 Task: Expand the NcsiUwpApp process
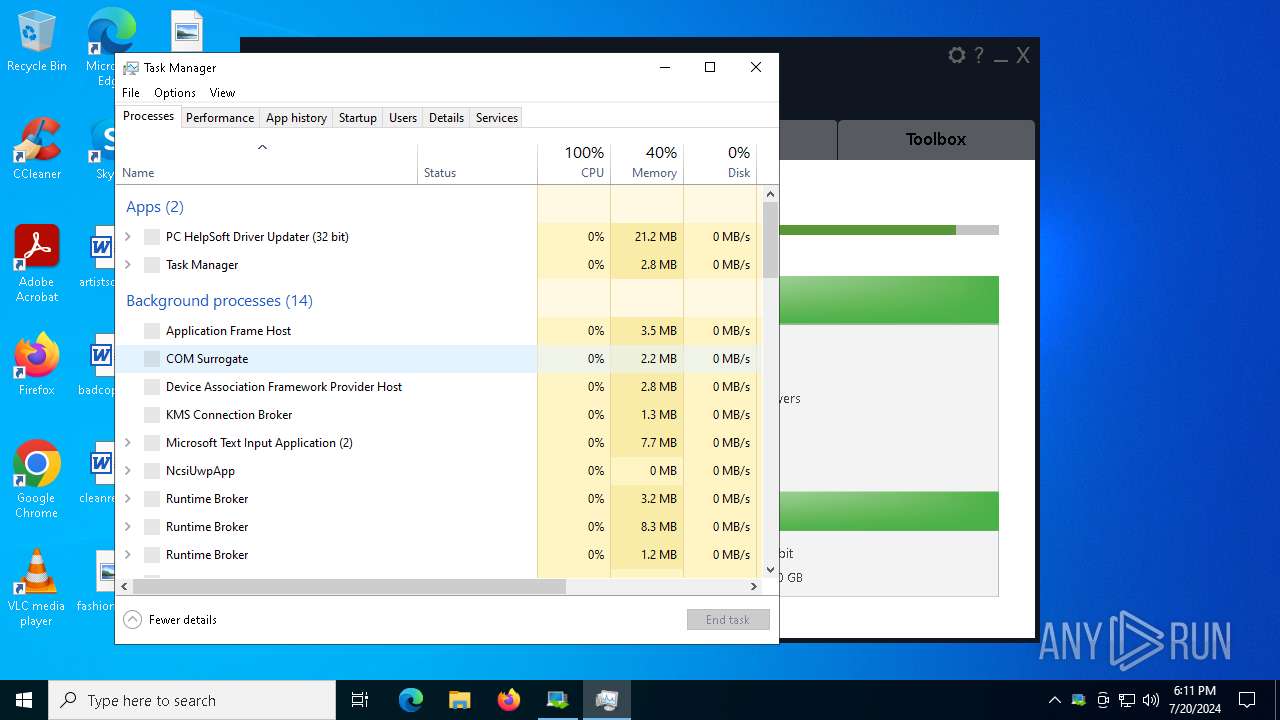[x=128, y=471]
